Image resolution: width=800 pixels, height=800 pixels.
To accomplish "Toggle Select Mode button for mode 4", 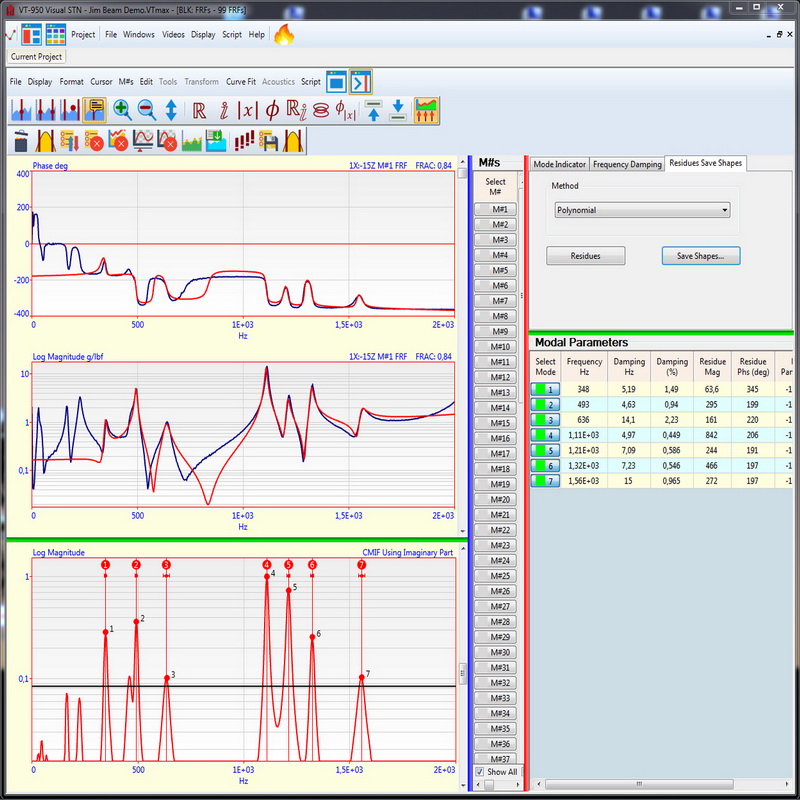I will (x=545, y=435).
